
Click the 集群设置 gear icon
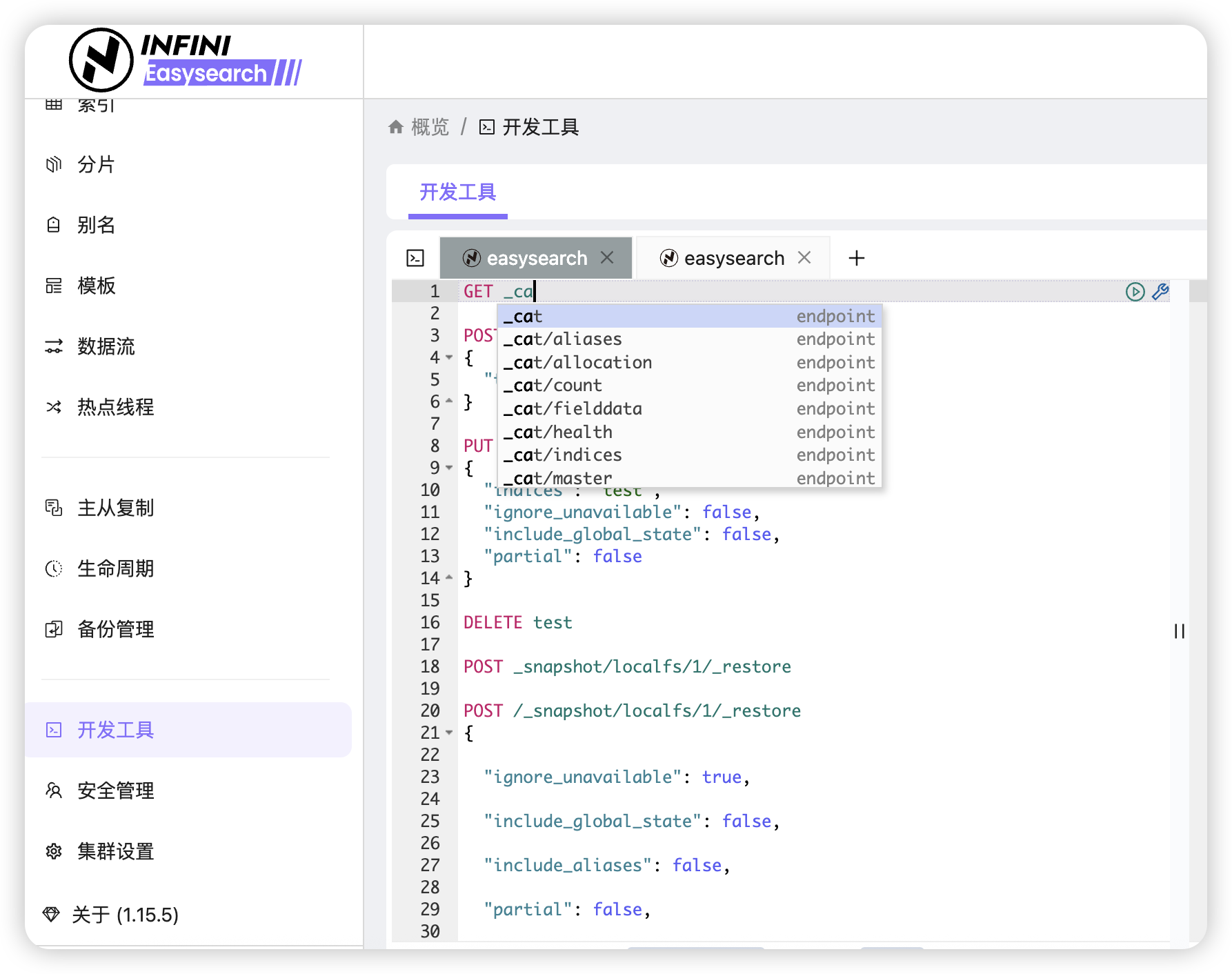[54, 851]
